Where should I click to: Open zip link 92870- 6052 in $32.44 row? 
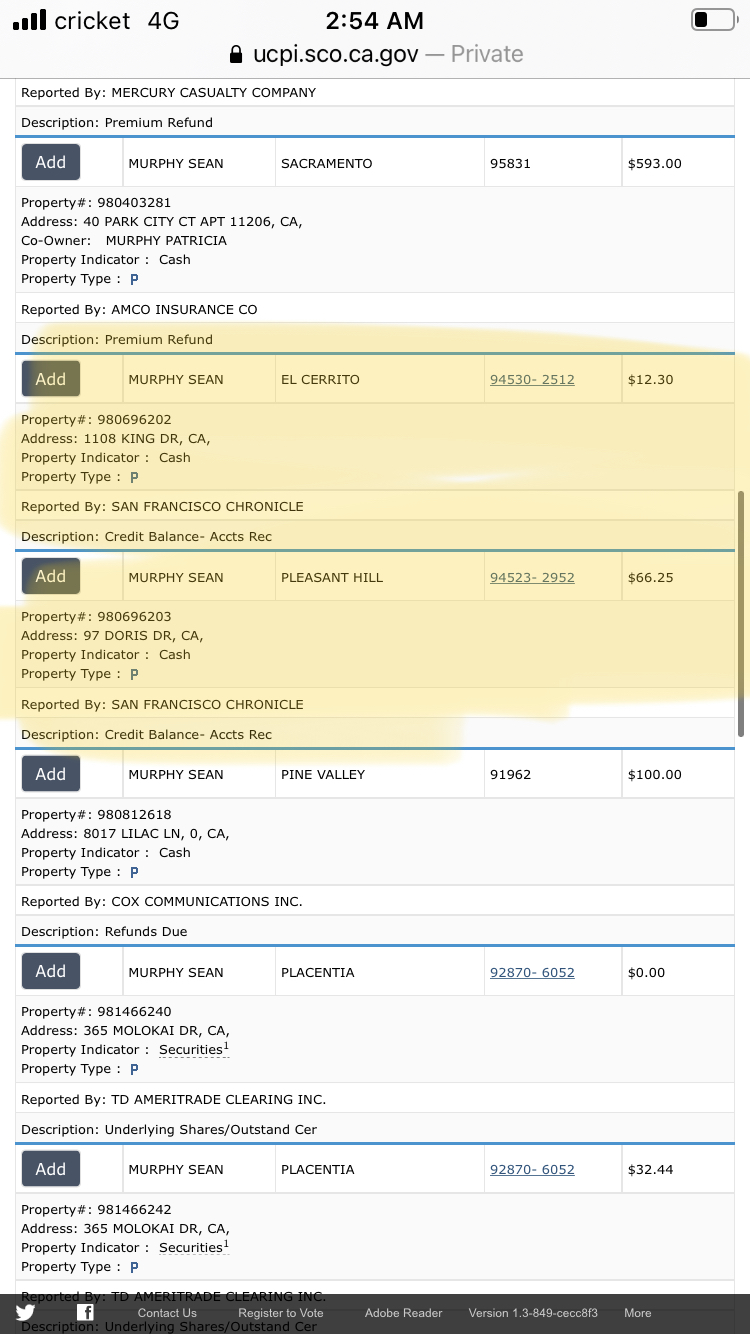532,1170
